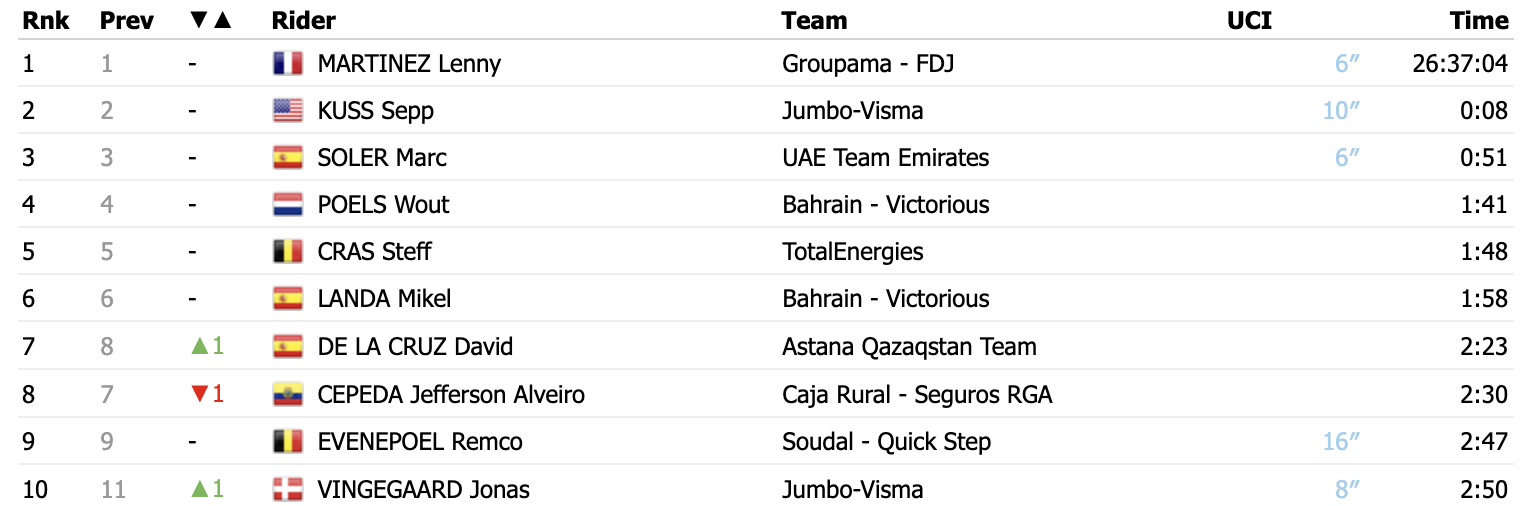Viewport: 1532px width, 506px height.
Task: Open Soudal - Quick Step team link
Action: pos(886,442)
